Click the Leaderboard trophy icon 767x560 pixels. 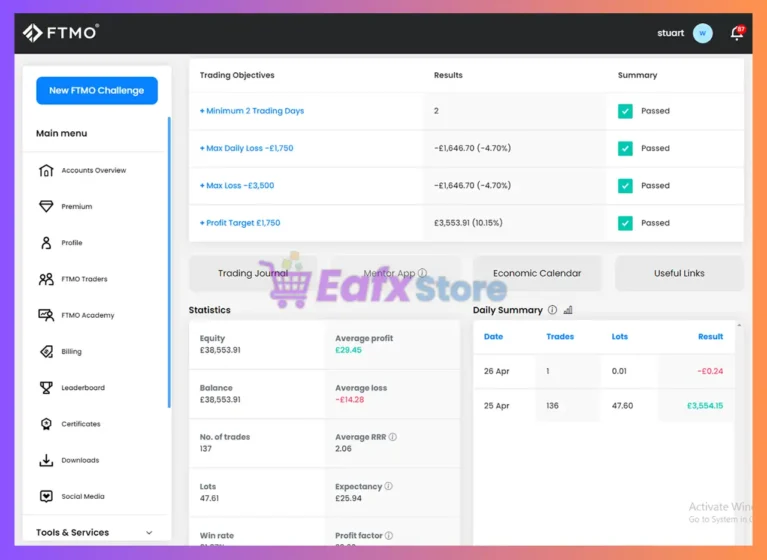point(46,387)
